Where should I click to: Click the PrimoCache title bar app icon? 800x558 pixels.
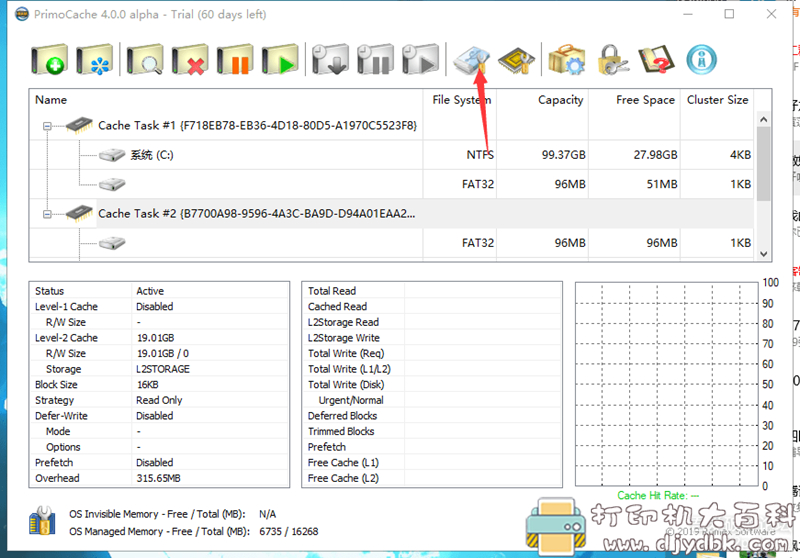[21, 14]
